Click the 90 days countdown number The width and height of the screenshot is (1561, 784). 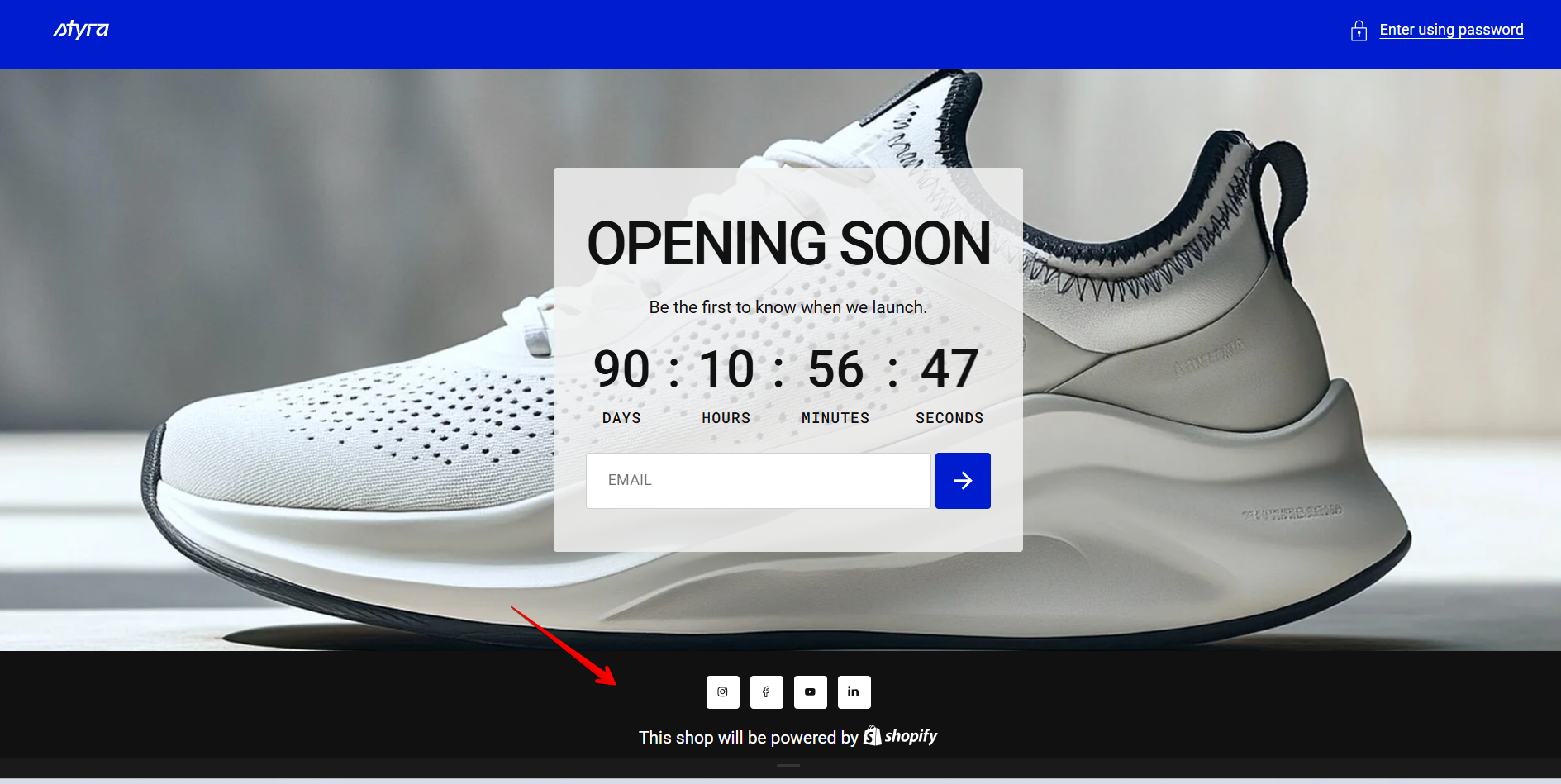(621, 368)
